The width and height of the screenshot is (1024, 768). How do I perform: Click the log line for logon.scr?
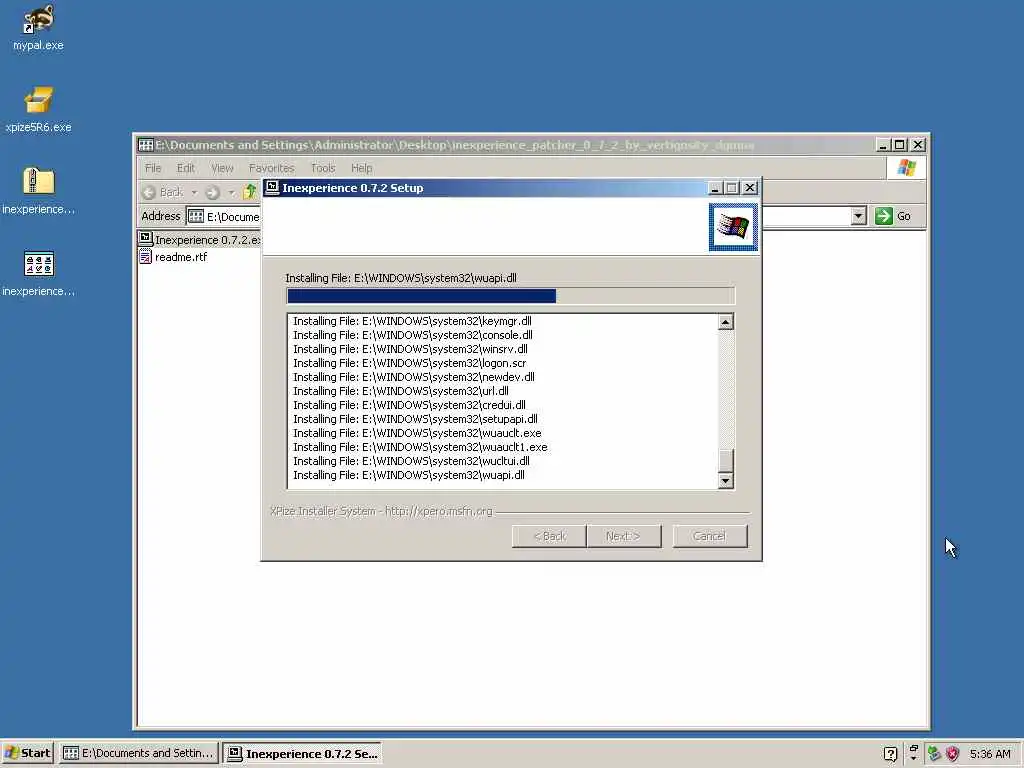pos(409,363)
